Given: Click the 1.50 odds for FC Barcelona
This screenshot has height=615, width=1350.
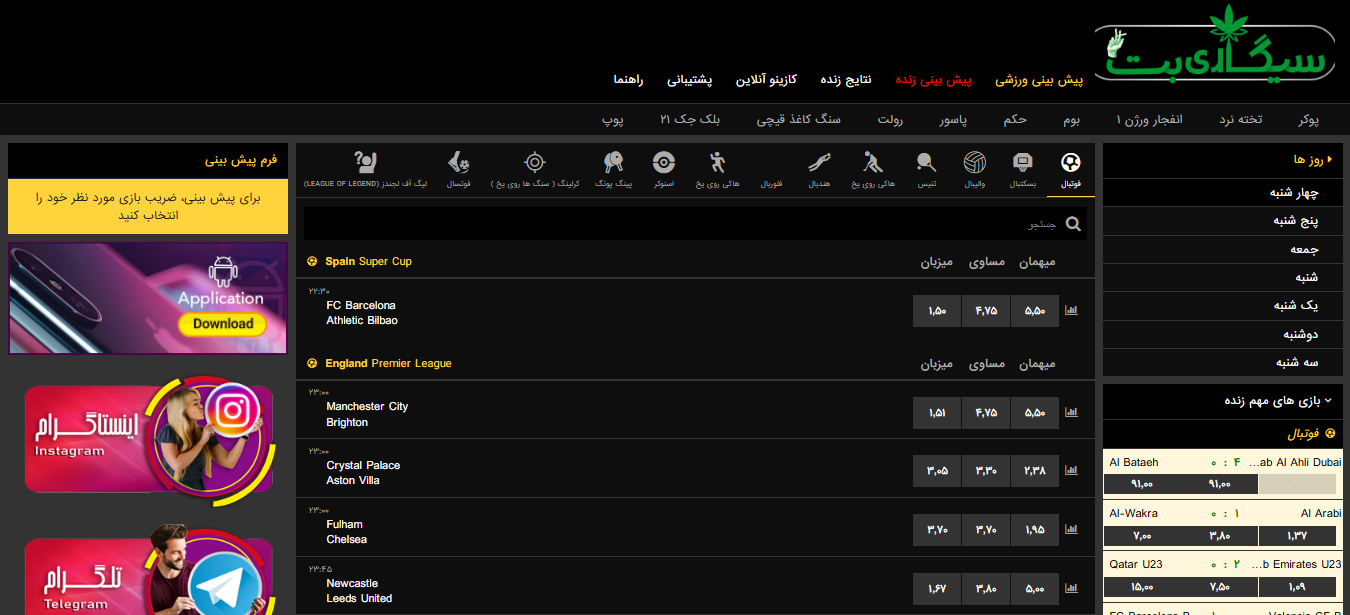Looking at the screenshot, I should [937, 311].
